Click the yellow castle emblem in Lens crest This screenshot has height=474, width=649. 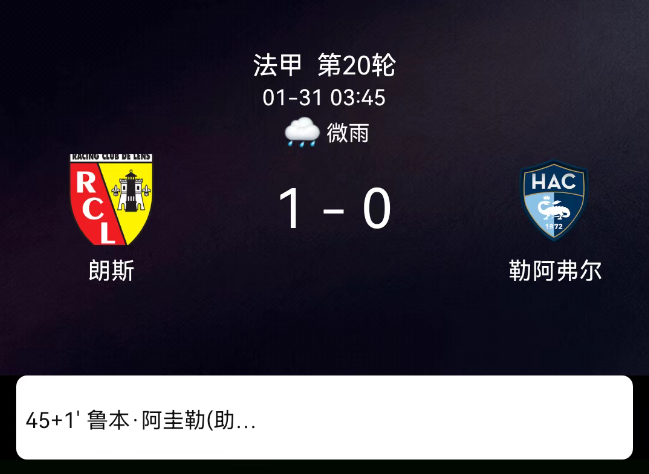click(x=131, y=191)
